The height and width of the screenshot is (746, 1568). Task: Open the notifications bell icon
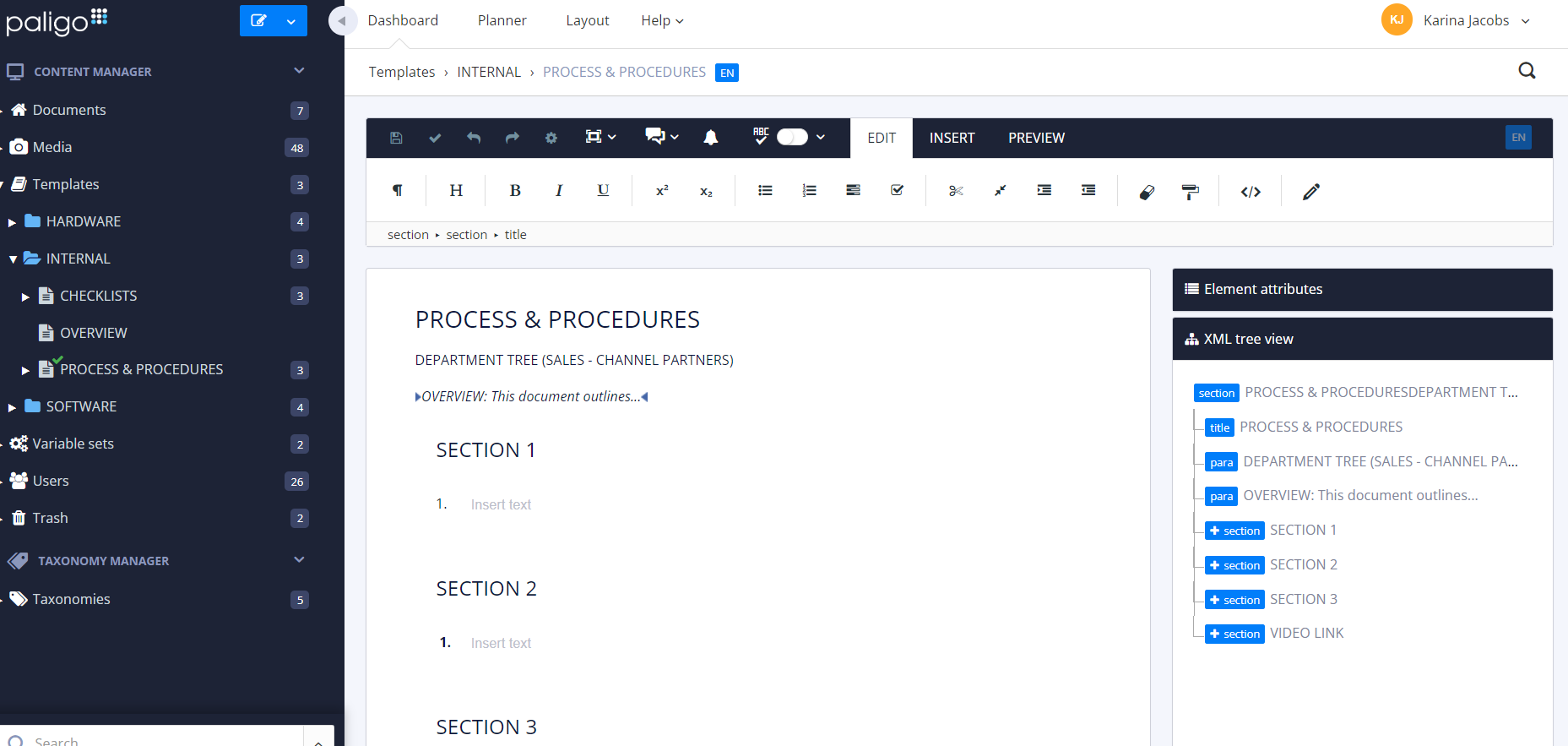711,138
